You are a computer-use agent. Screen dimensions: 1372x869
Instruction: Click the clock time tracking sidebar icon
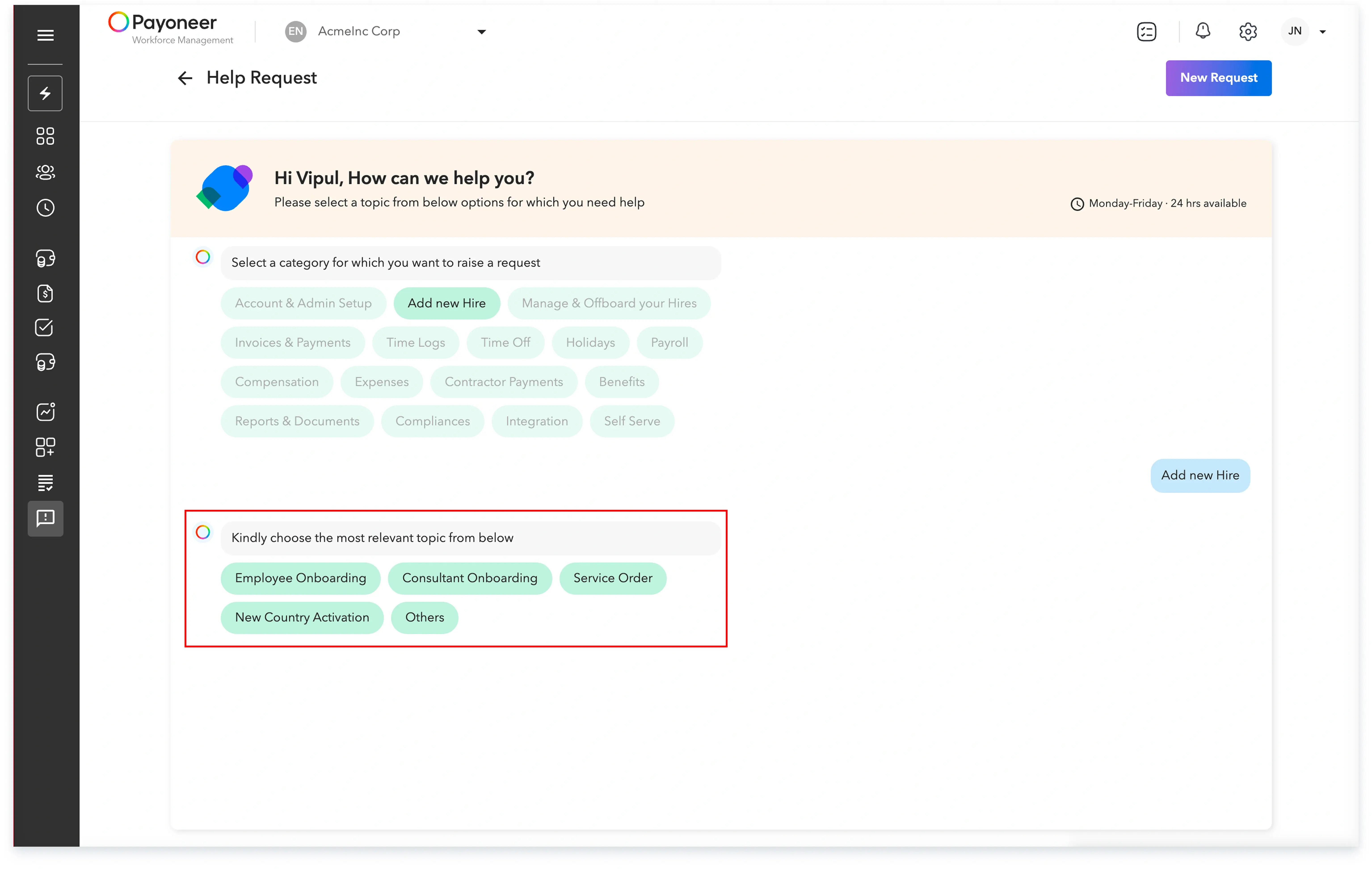tap(45, 208)
